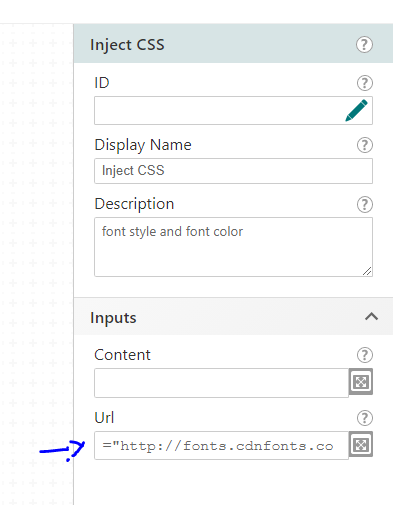Click the Url label text
The height and width of the screenshot is (505, 393).
[104, 417]
